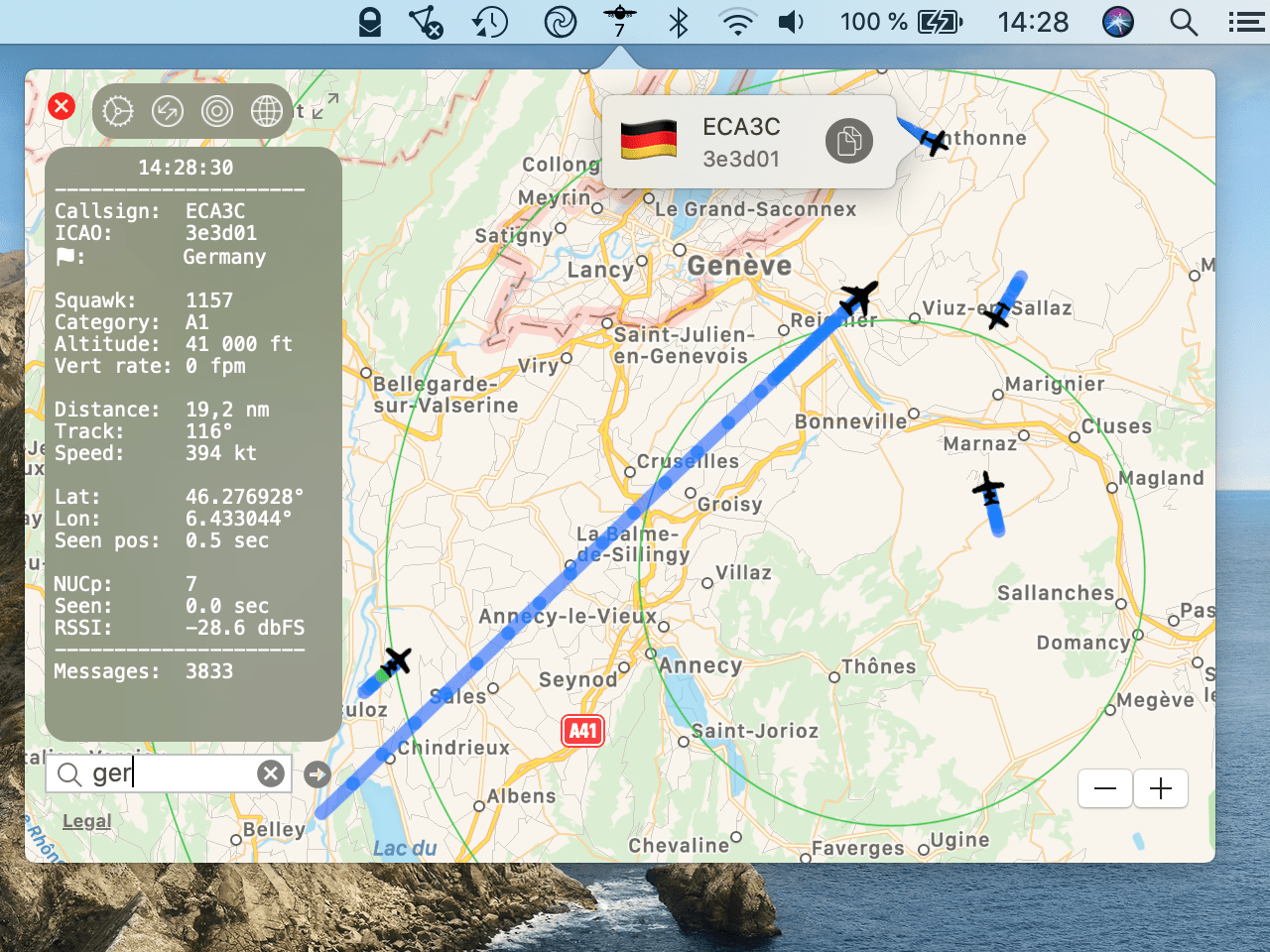
Task: Click the Germany flag in the ECA3C callout
Action: click(649, 140)
